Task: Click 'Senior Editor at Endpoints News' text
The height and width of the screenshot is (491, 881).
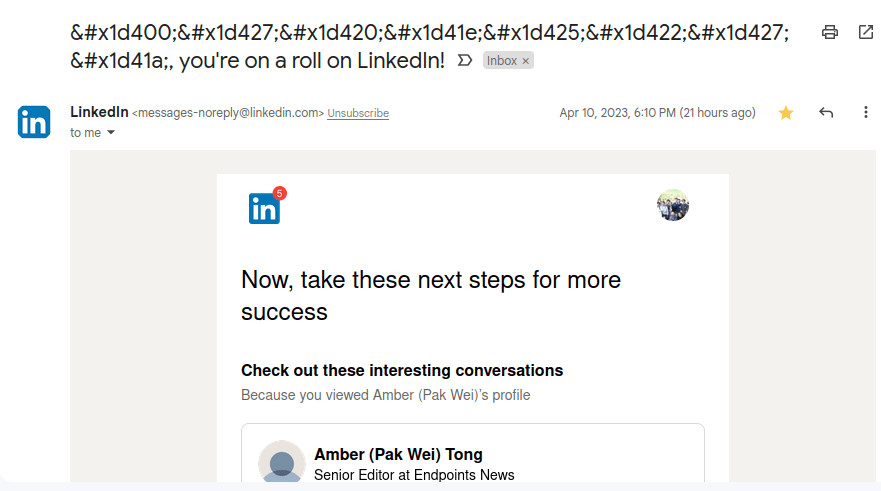Action: point(414,475)
